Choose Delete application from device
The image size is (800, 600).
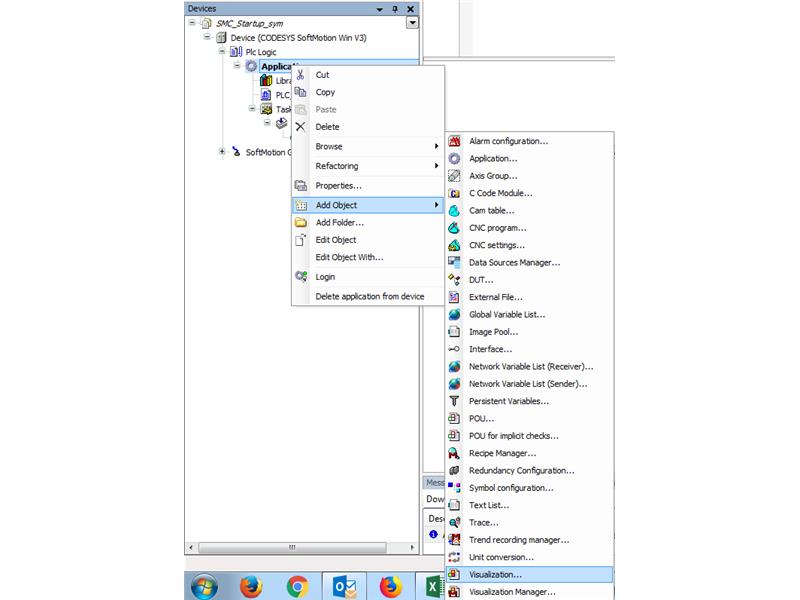pos(369,296)
